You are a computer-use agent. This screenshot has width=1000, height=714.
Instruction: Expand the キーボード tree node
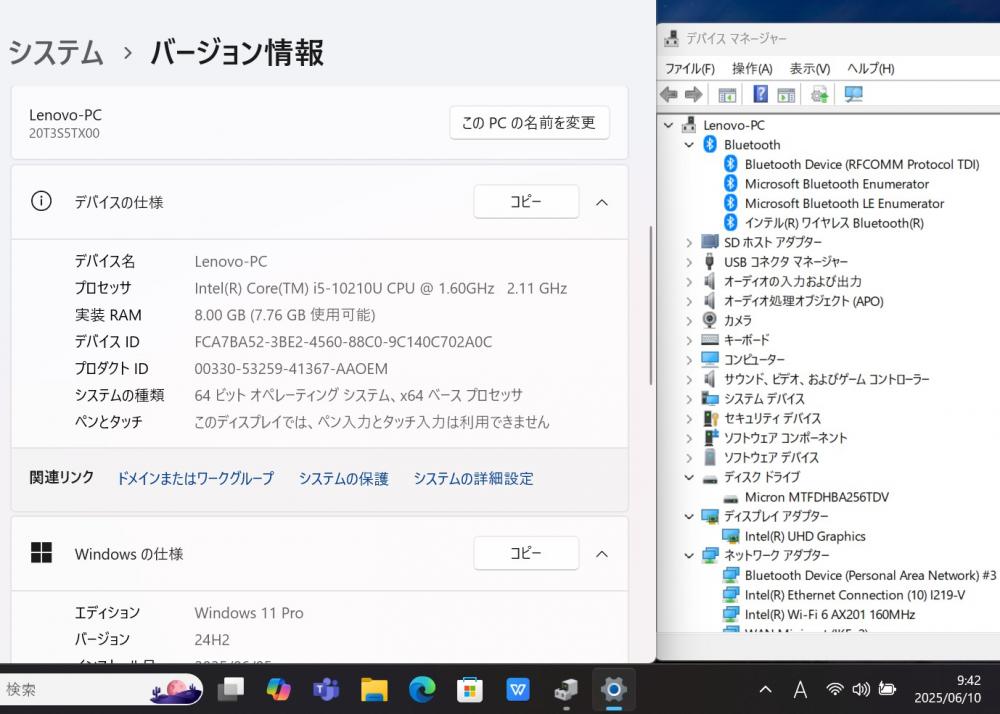(689, 340)
